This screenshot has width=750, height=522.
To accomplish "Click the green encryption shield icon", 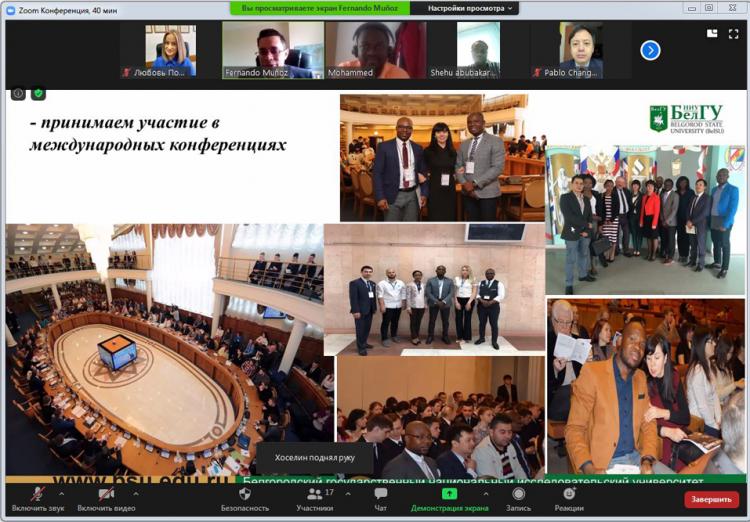I will point(38,93).
